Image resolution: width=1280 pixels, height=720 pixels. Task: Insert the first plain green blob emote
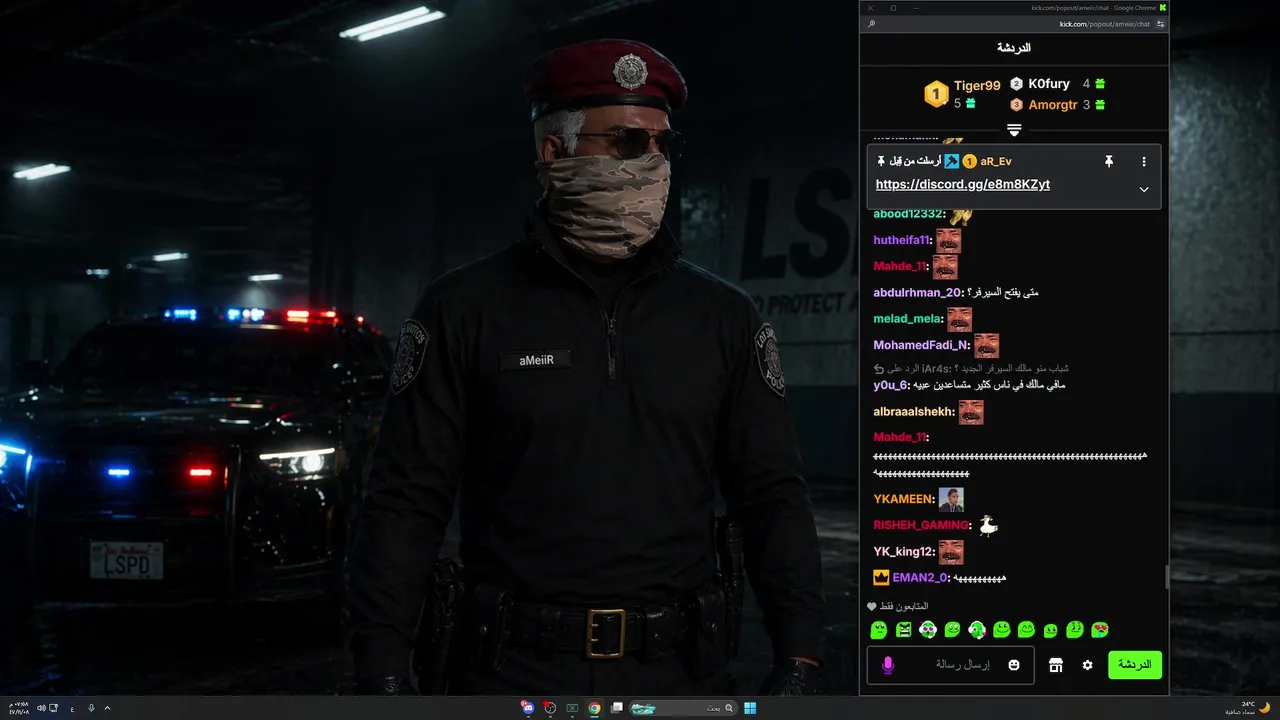[x=878, y=630]
